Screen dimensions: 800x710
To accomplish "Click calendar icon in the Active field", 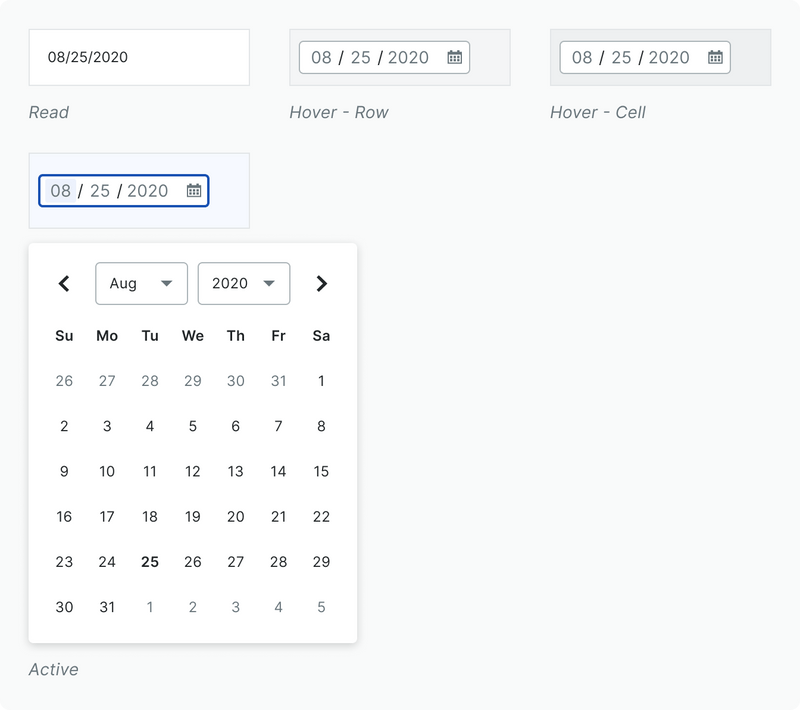I will (194, 190).
